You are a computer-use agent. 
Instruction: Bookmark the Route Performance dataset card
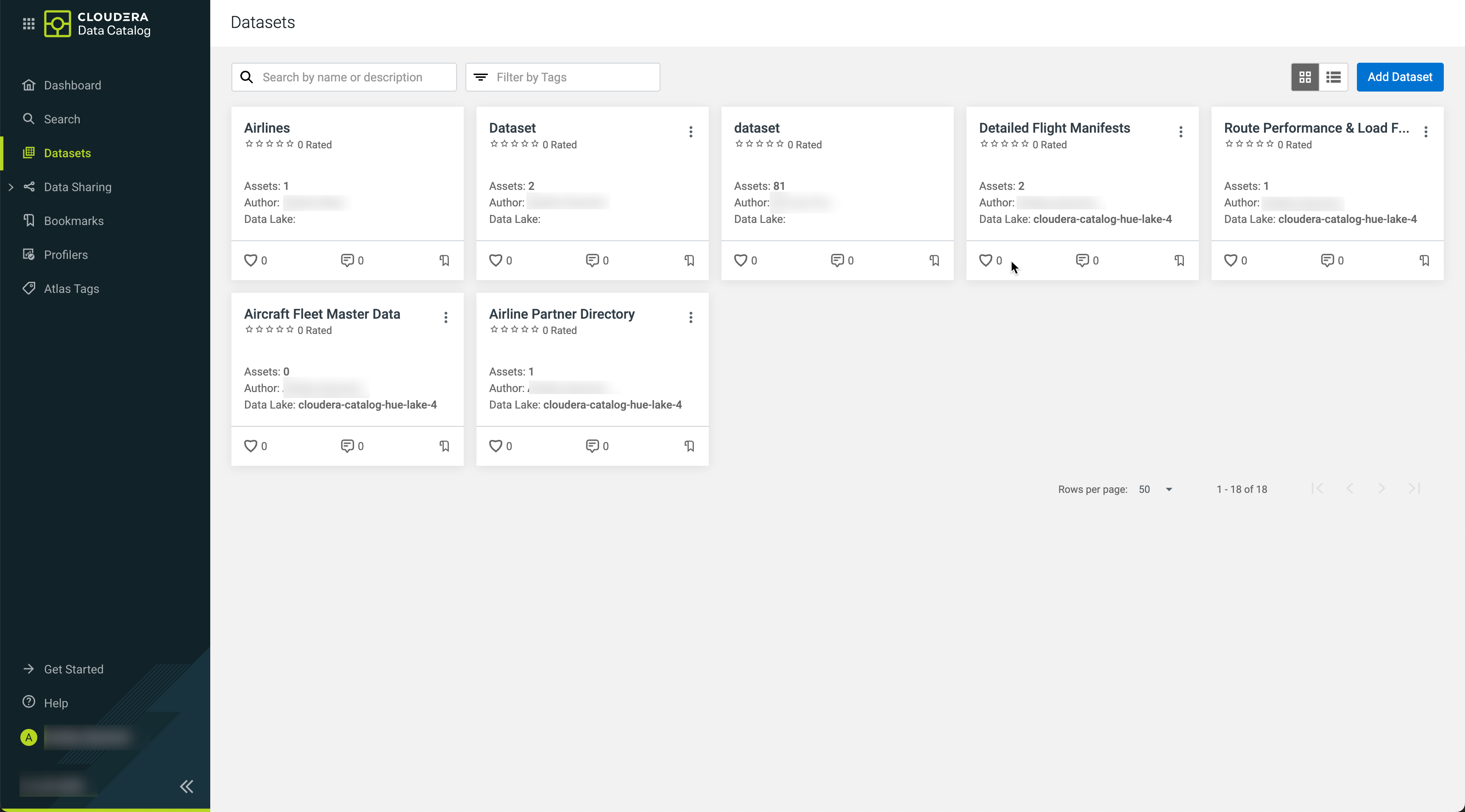pyautogui.click(x=1424, y=261)
